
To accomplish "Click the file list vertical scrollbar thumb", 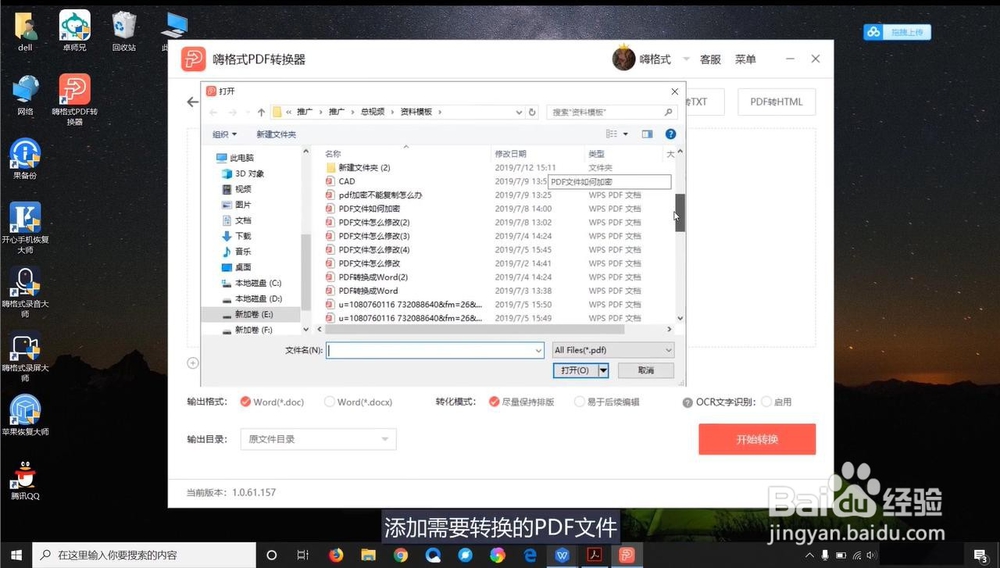I will coord(680,212).
